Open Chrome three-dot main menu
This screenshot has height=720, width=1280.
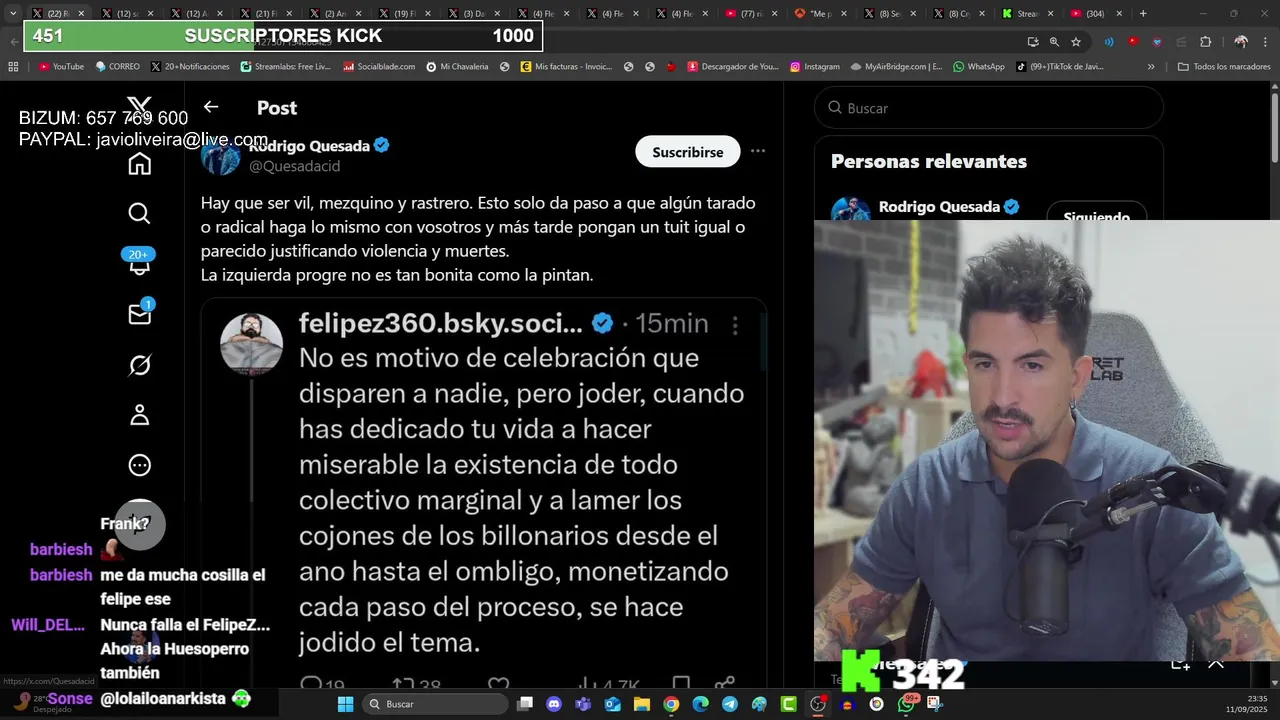(1265, 42)
